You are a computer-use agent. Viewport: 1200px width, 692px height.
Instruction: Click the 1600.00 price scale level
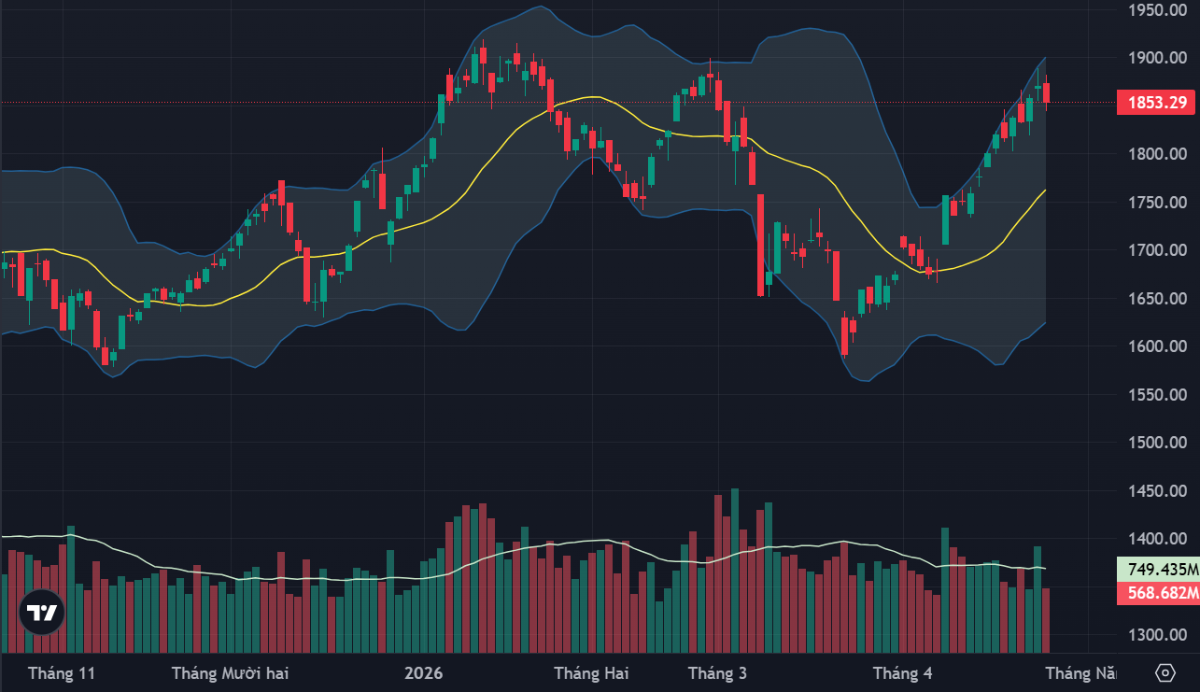tap(1157, 347)
